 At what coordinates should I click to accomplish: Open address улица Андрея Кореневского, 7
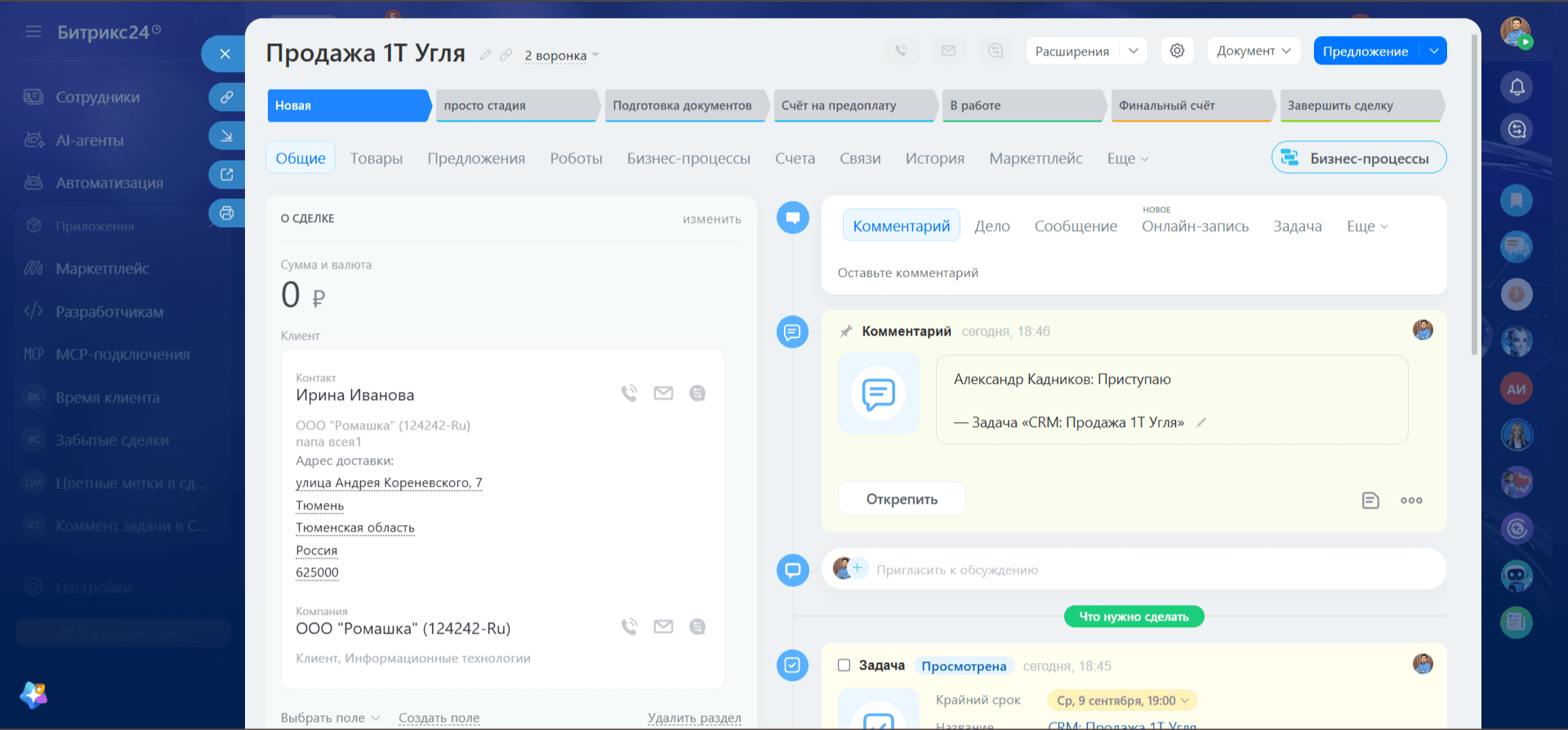(x=389, y=483)
